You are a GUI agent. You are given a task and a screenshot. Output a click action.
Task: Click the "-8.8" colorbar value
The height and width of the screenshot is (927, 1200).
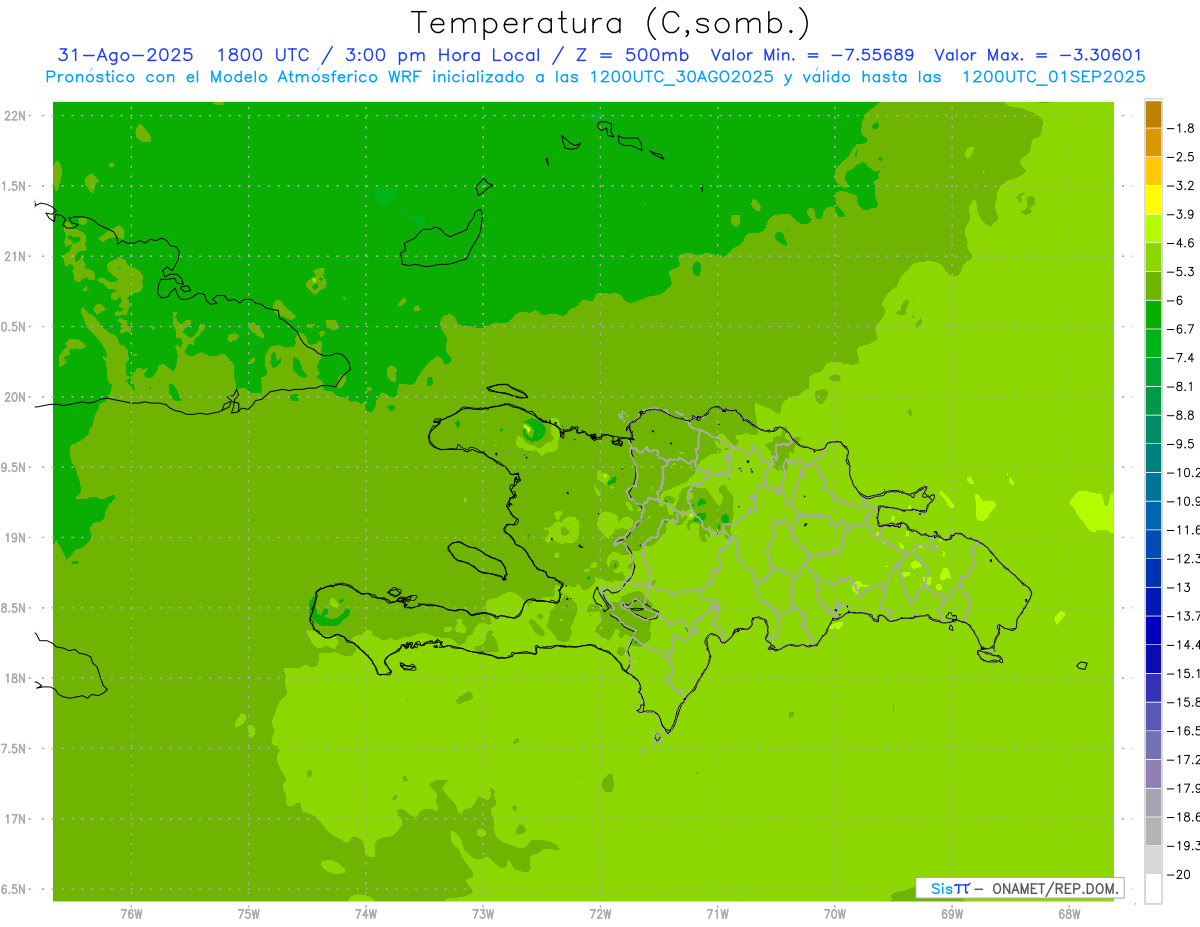click(x=1182, y=415)
